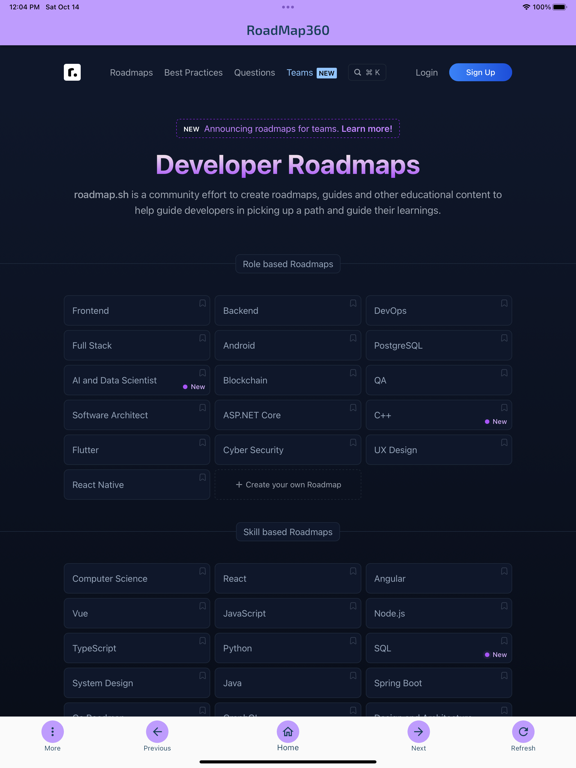The width and height of the screenshot is (576, 768).
Task: Bookmark the Java roadmap
Action: 353,675
